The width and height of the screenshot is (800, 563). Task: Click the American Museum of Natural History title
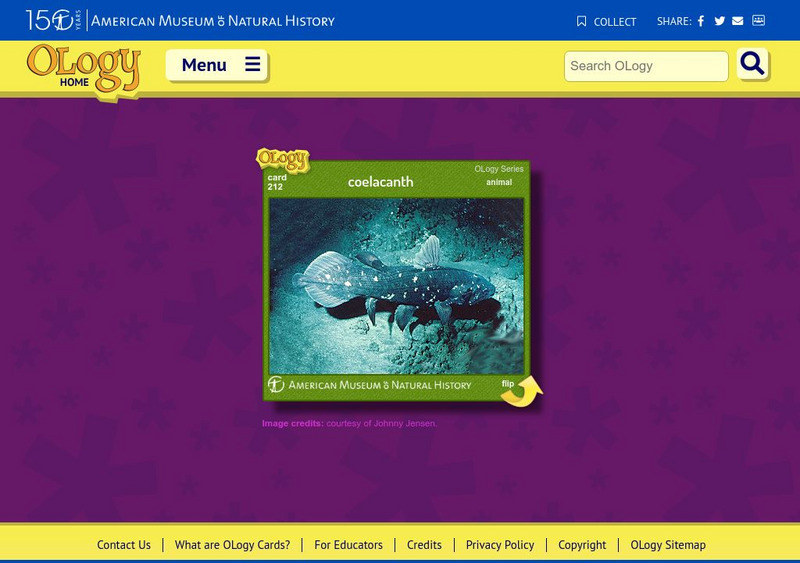[213, 21]
